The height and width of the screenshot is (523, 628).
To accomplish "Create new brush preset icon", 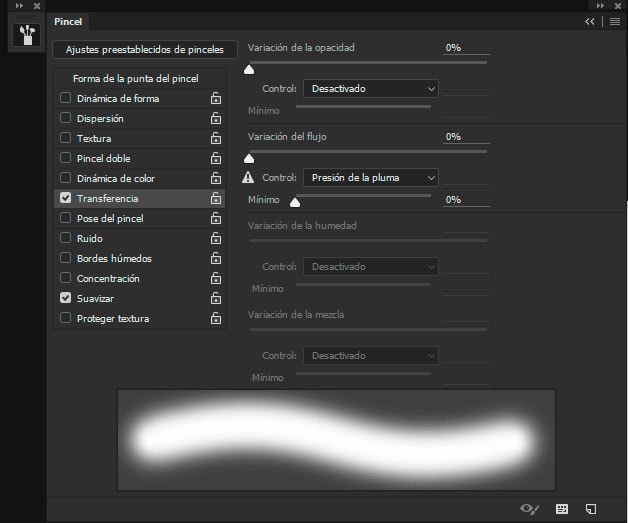I will pyautogui.click(x=591, y=509).
